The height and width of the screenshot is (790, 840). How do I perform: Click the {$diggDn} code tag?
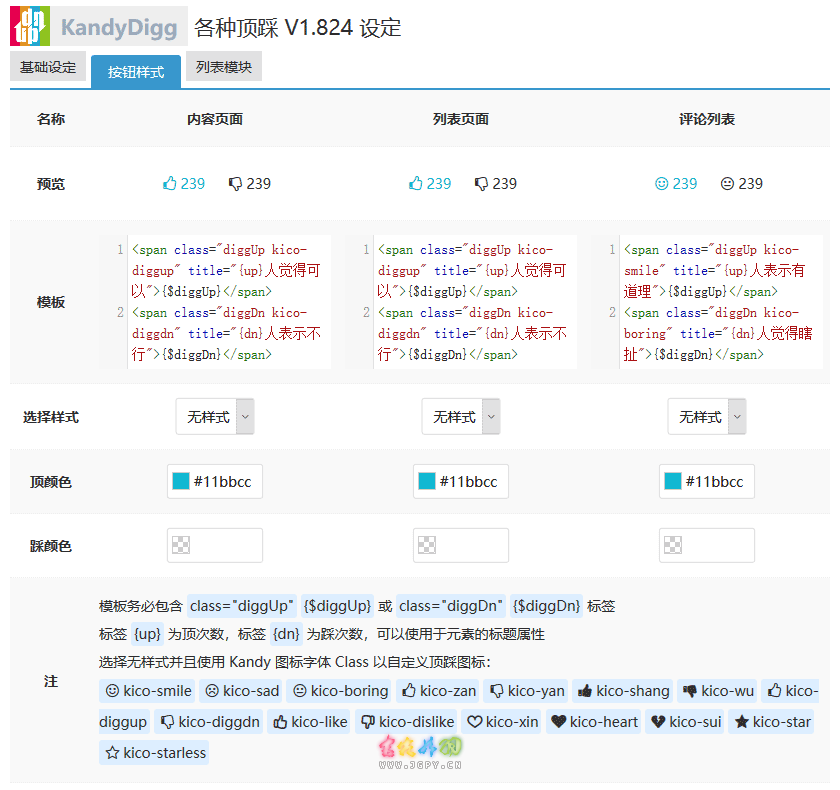(546, 606)
